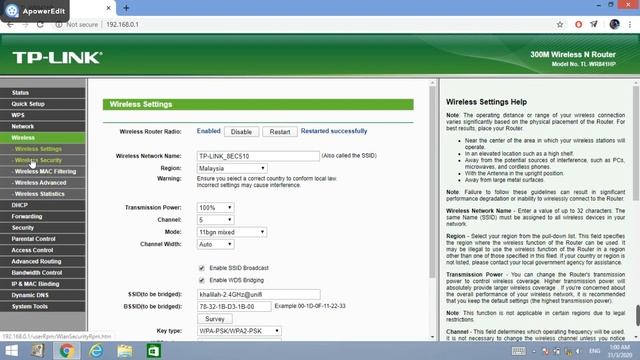Viewport: 640px width, 360px height.
Task: Open the Mode dropdown
Action: click(232, 232)
